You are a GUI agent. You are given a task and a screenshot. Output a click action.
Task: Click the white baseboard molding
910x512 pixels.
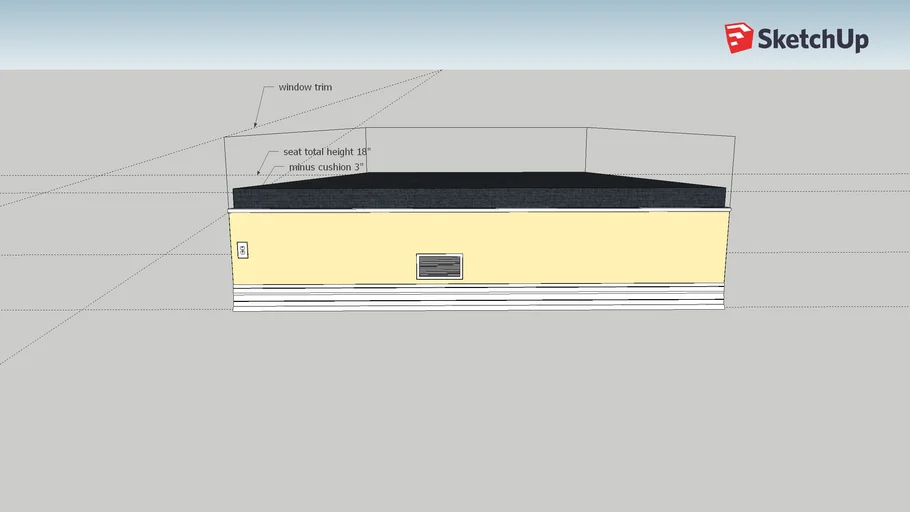(478, 297)
